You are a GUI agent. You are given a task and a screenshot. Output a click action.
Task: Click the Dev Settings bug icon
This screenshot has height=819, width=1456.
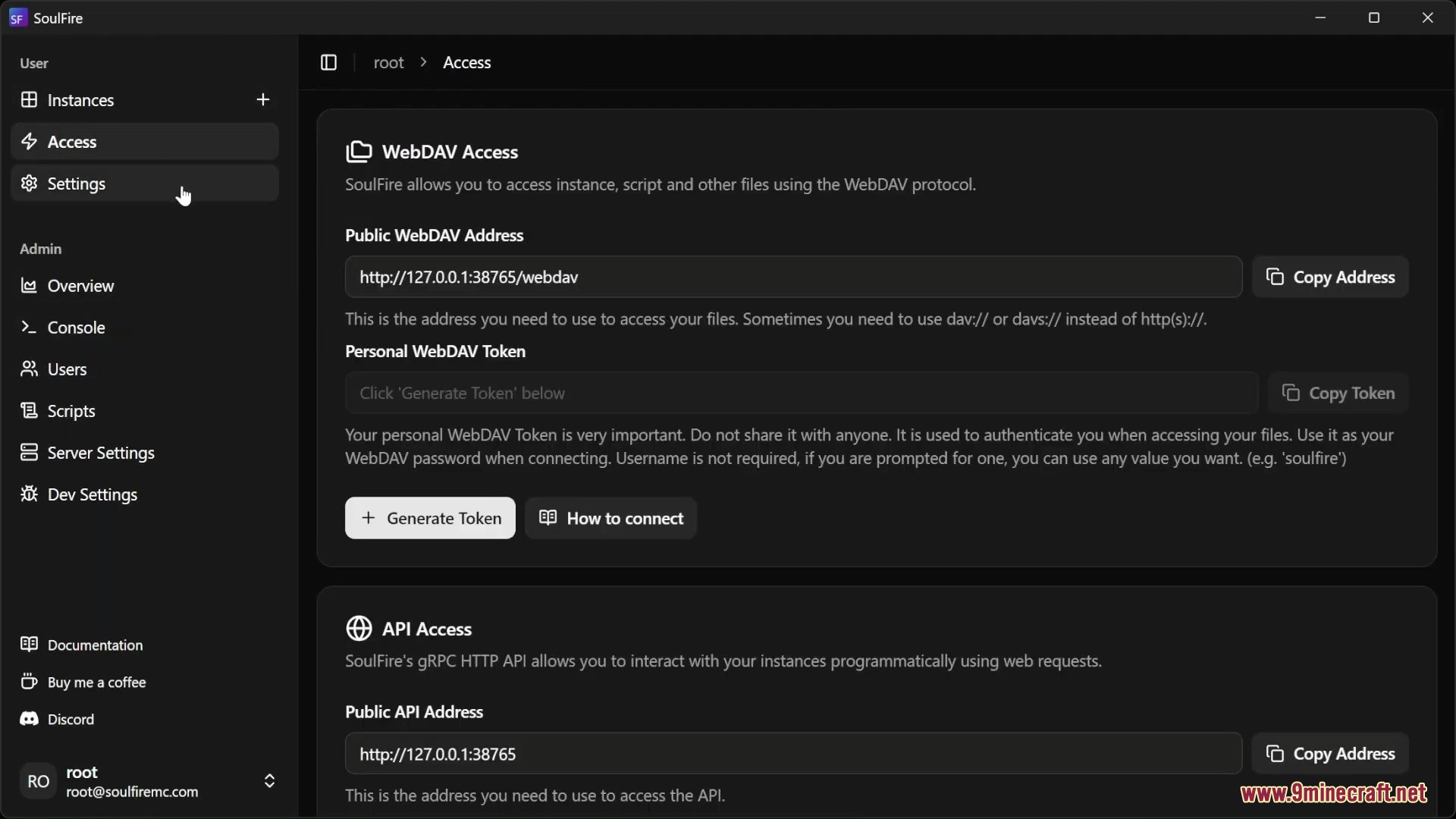click(29, 494)
